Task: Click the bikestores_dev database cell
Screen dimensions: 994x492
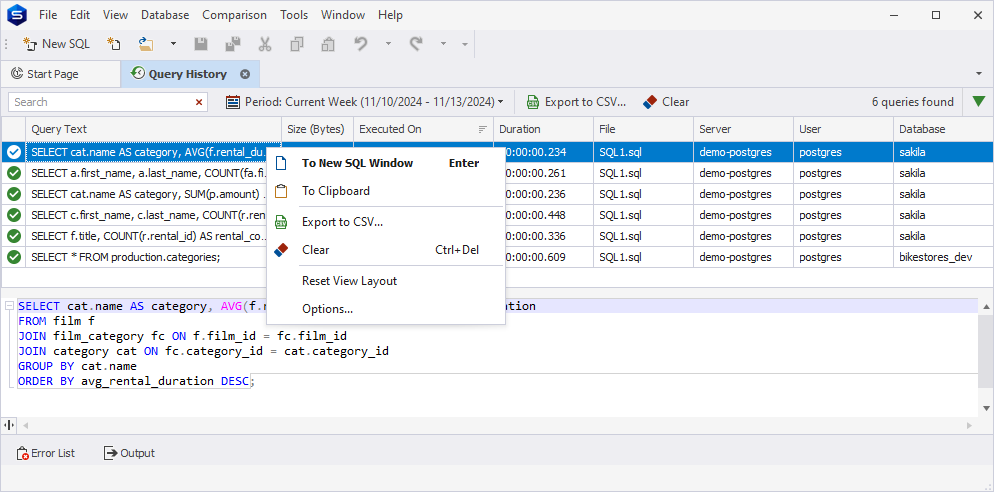Action: pos(943,257)
